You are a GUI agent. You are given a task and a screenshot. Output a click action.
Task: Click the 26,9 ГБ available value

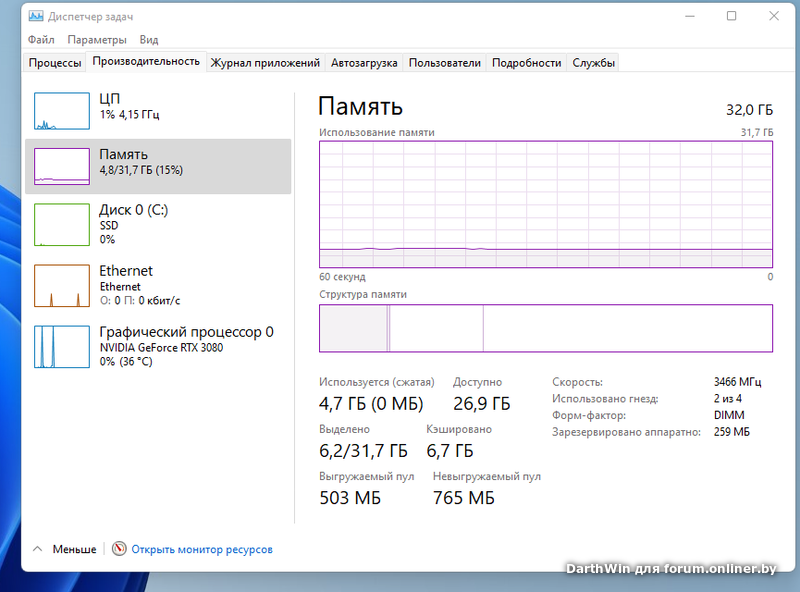click(x=481, y=404)
